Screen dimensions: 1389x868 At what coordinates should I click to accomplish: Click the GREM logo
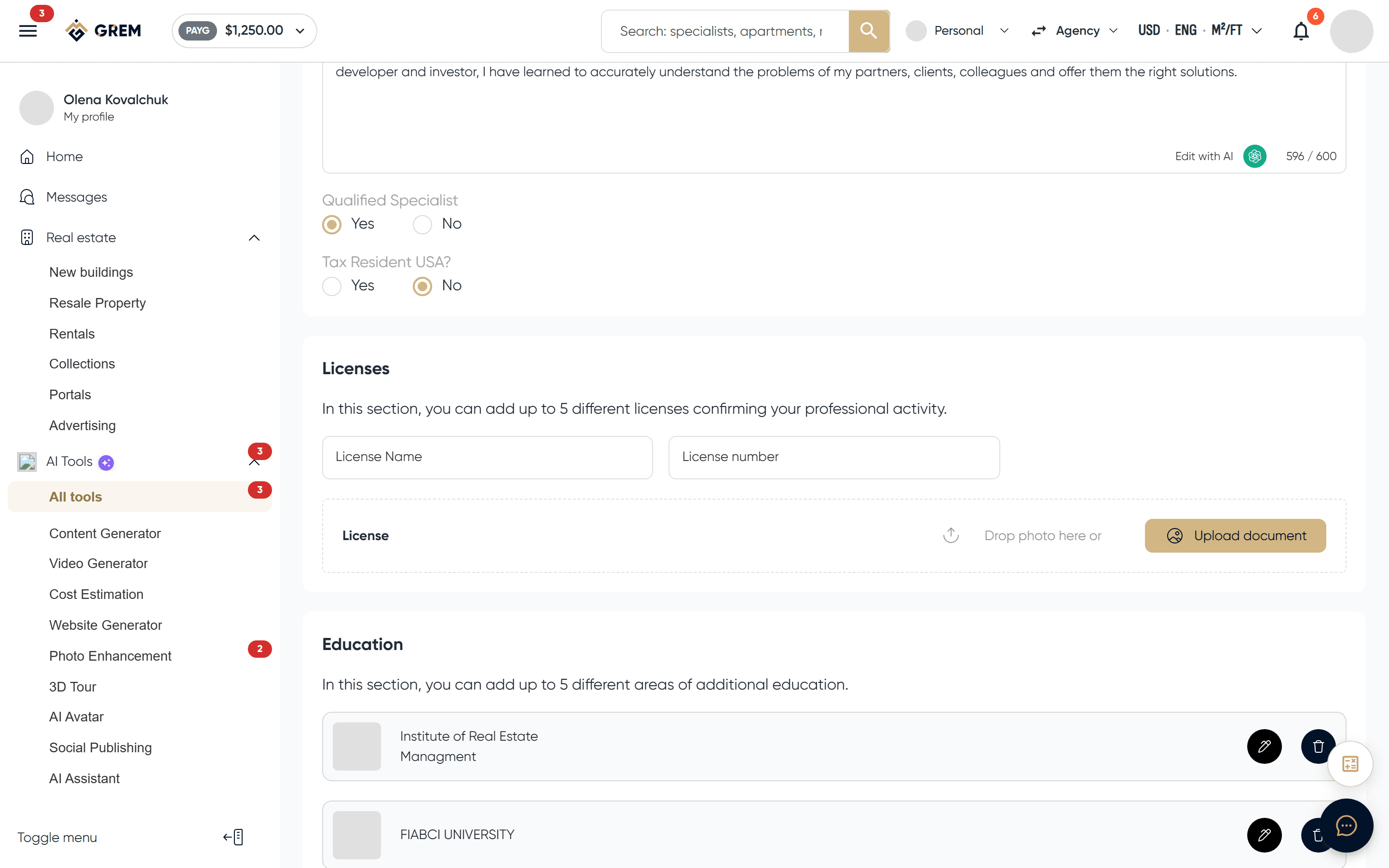103,30
